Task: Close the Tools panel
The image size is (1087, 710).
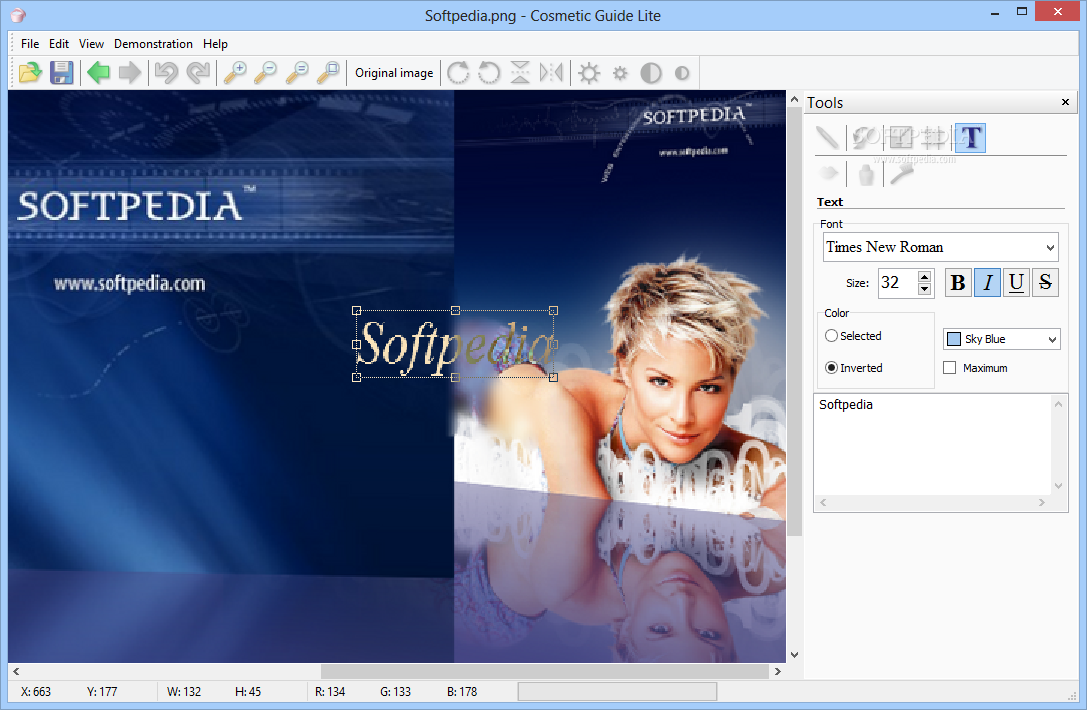Action: [1066, 102]
